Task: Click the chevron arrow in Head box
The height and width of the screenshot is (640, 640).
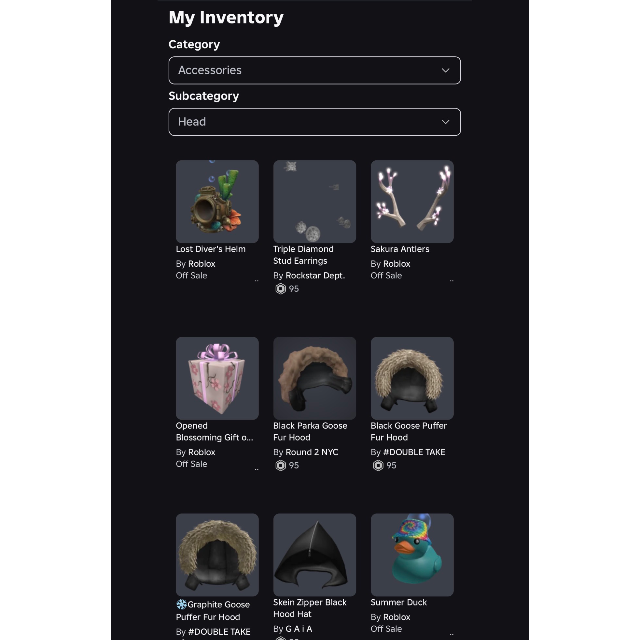Action: 445,122
